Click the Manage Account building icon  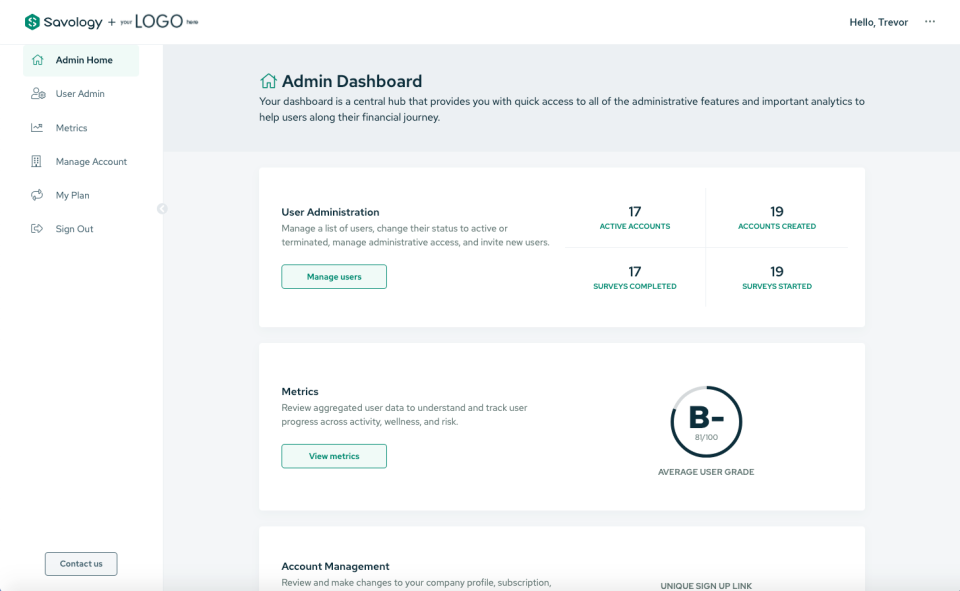pyautogui.click(x=38, y=161)
